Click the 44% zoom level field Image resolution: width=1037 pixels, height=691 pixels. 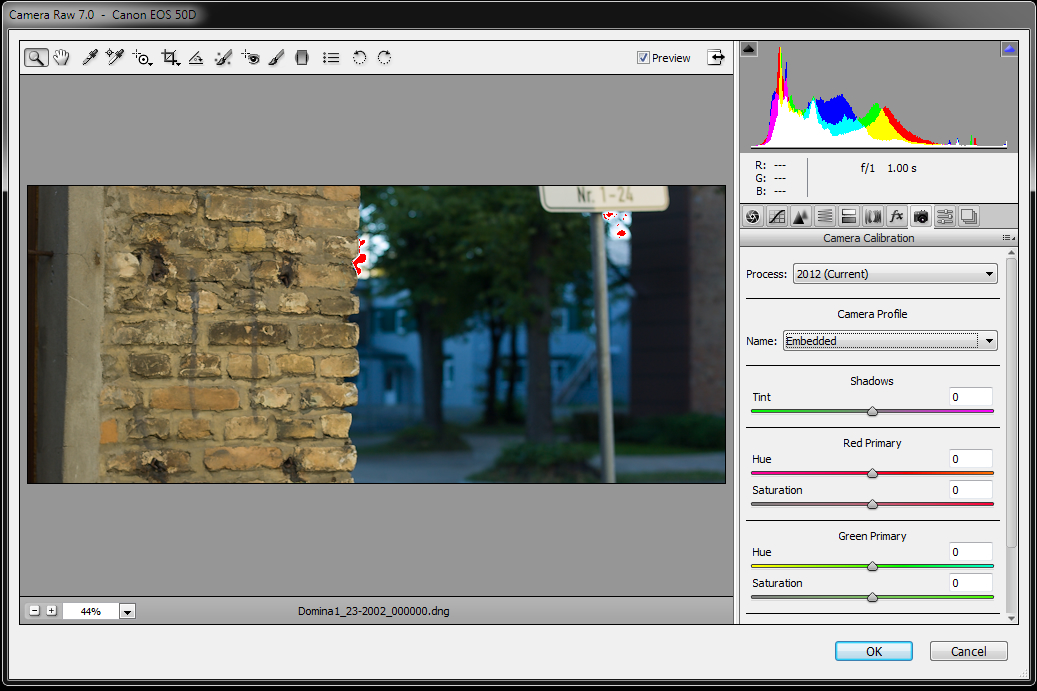[91, 611]
